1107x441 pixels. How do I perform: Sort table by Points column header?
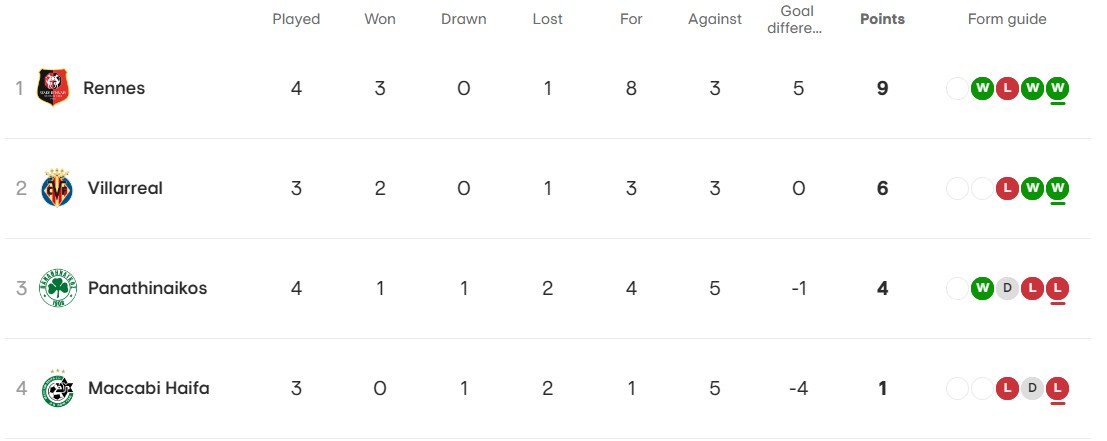point(882,19)
